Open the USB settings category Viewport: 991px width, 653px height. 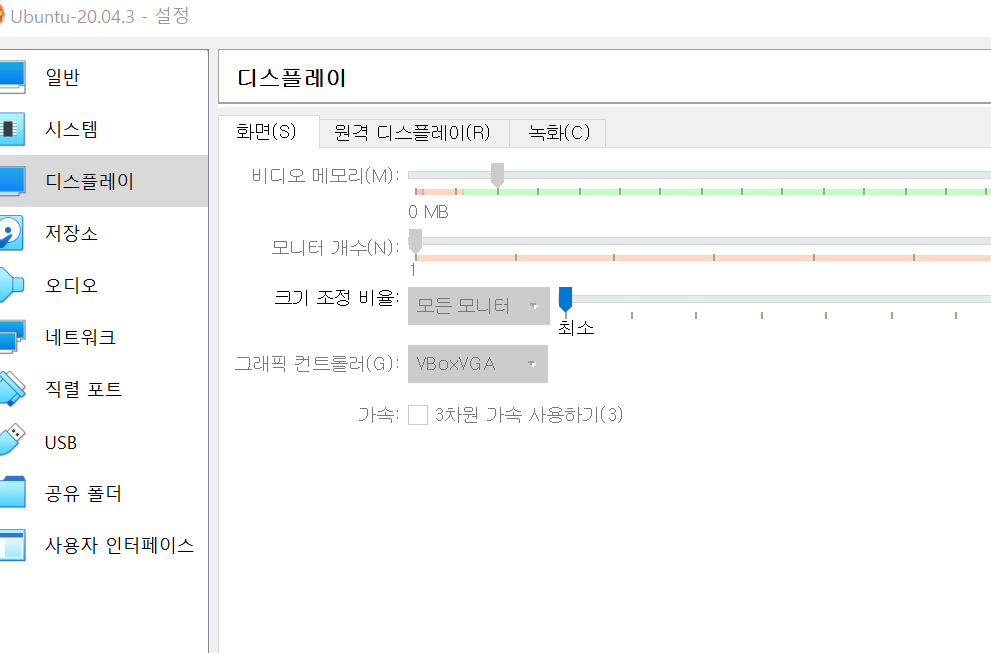click(x=104, y=441)
